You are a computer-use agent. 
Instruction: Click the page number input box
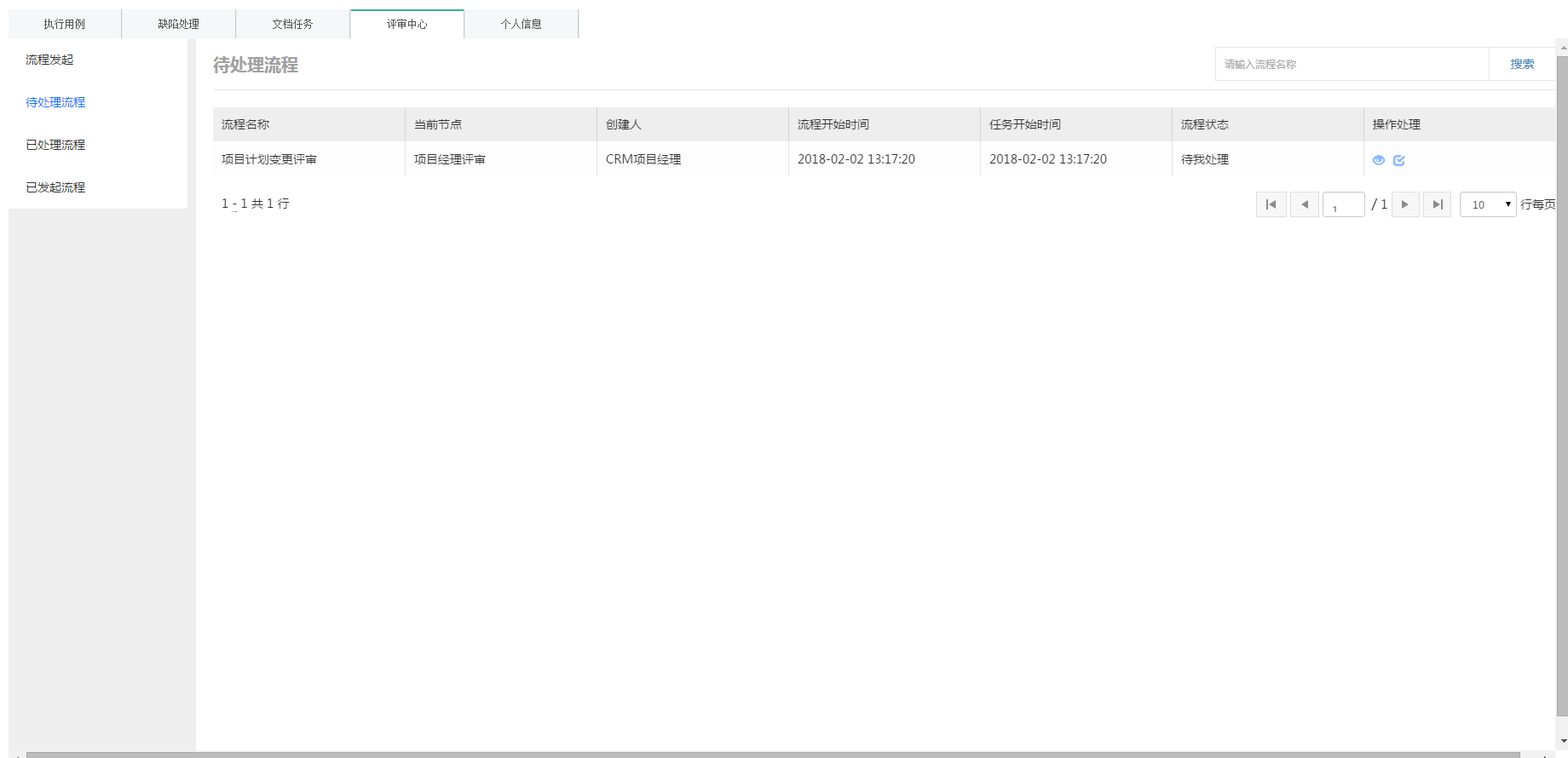(1343, 204)
